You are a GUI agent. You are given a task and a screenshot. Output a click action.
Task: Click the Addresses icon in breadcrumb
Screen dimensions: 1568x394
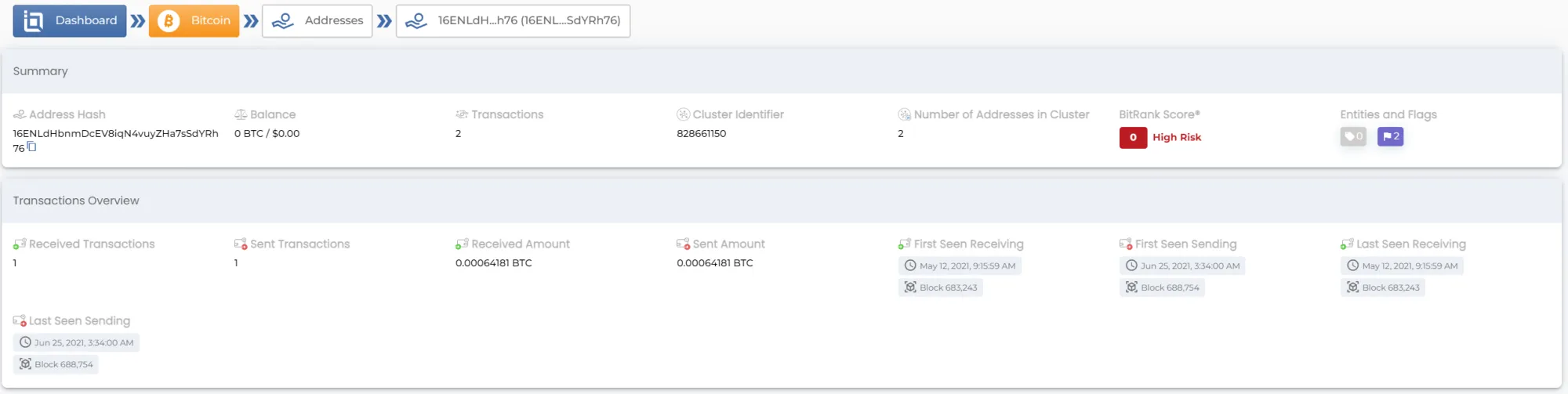point(282,21)
